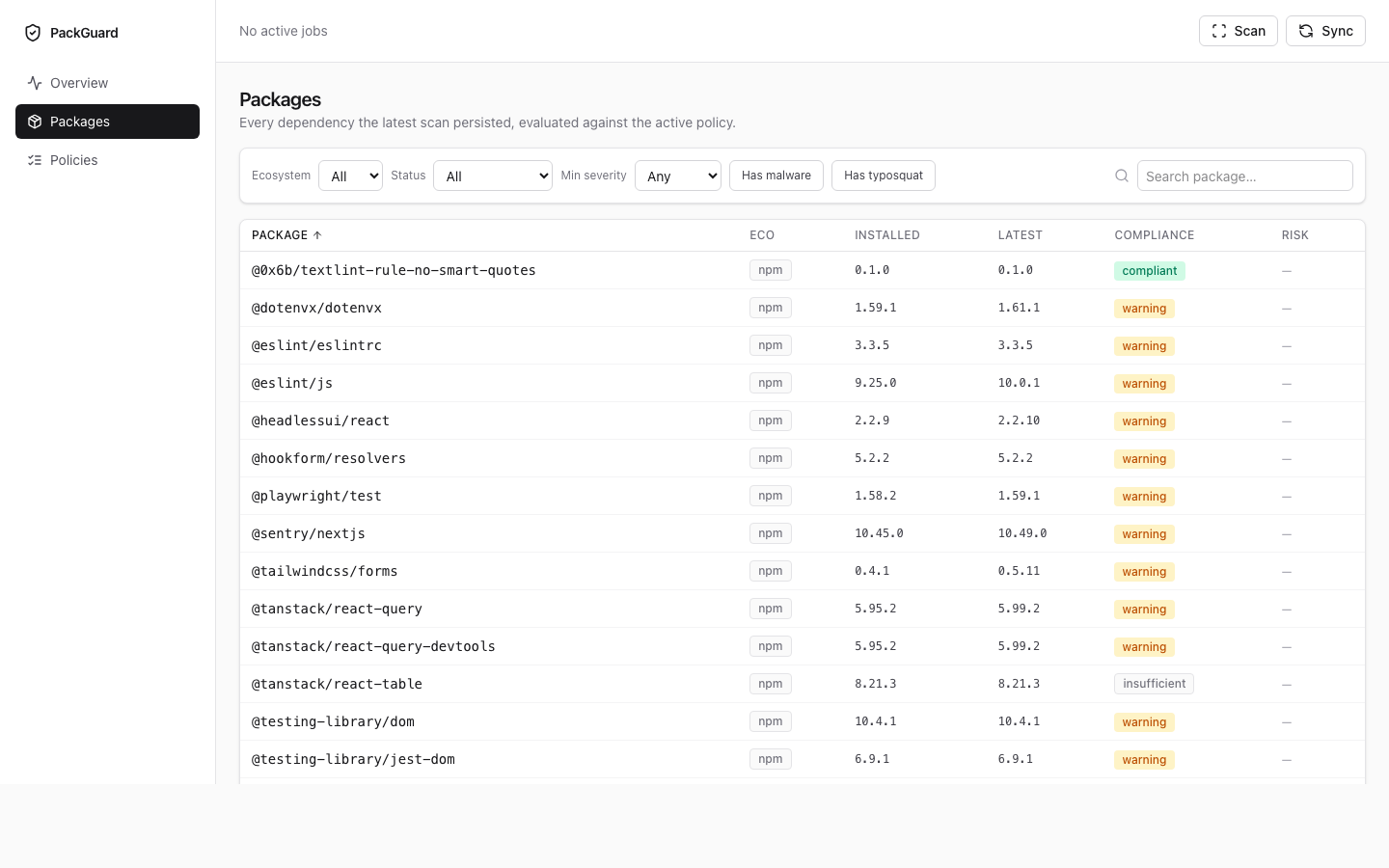This screenshot has height=868, width=1389.
Task: Click the PackGuard shield logo icon
Action: pos(33,33)
